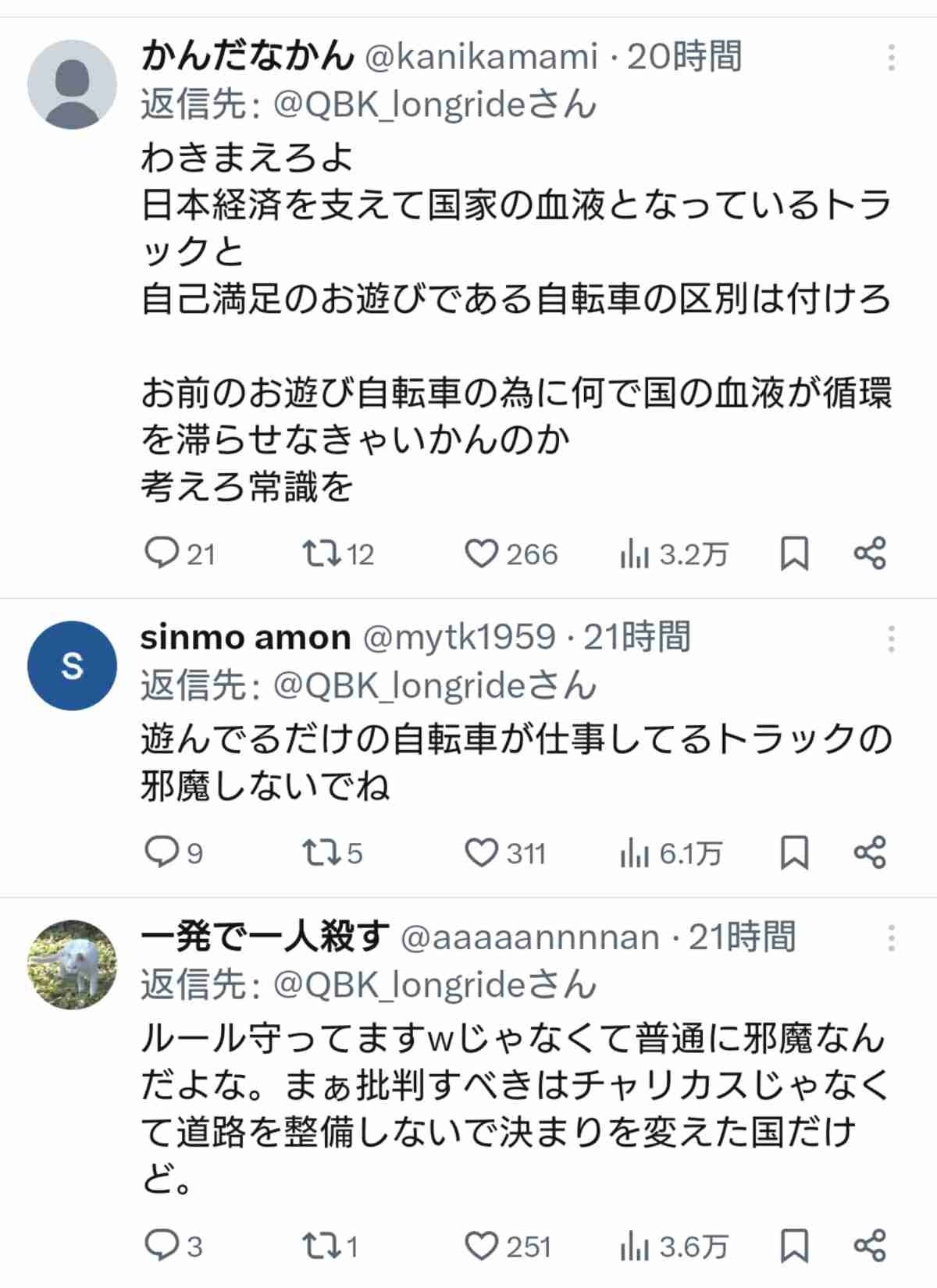Share the @kanikamami tweet

click(x=870, y=553)
